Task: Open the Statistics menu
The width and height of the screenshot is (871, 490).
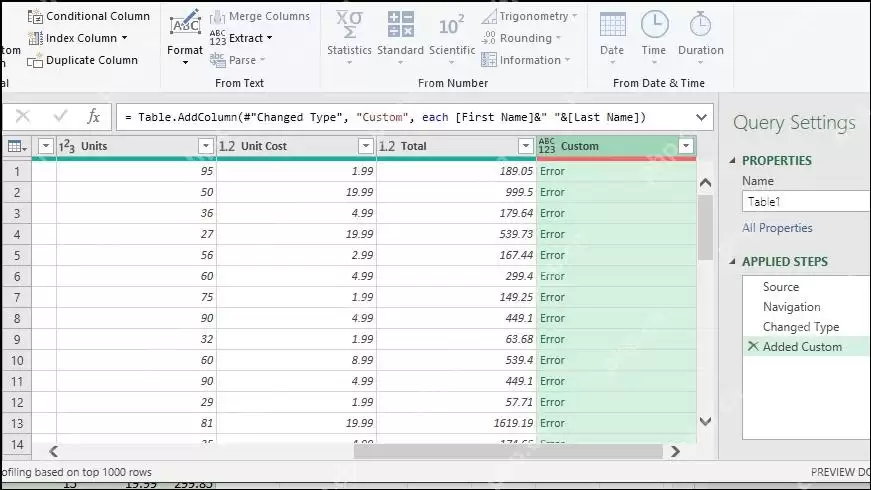Action: tap(349, 38)
